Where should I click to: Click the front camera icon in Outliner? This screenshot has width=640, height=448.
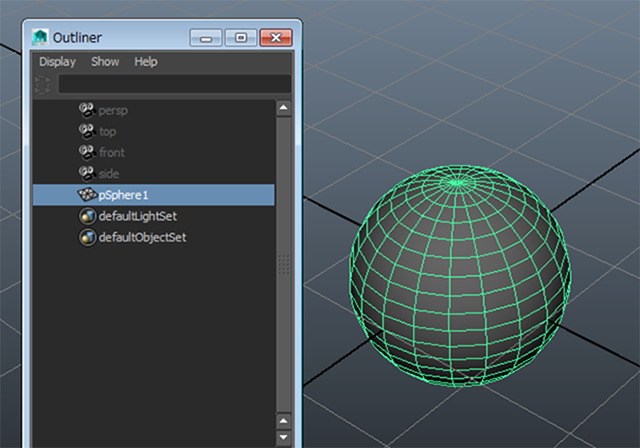(x=87, y=152)
